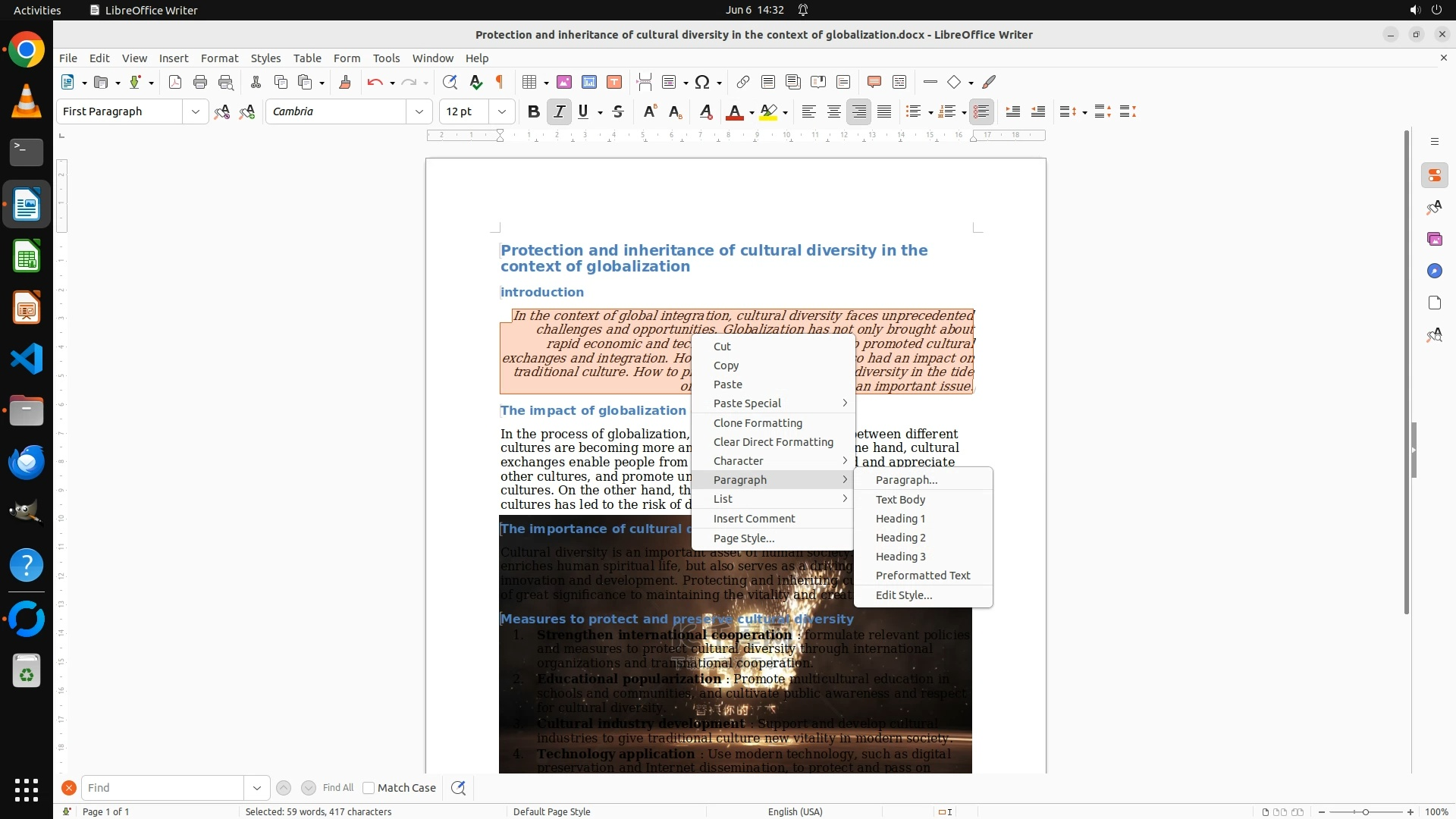Open the Gallery sidebar panel icon
The height and width of the screenshot is (819, 1456).
click(x=1434, y=240)
